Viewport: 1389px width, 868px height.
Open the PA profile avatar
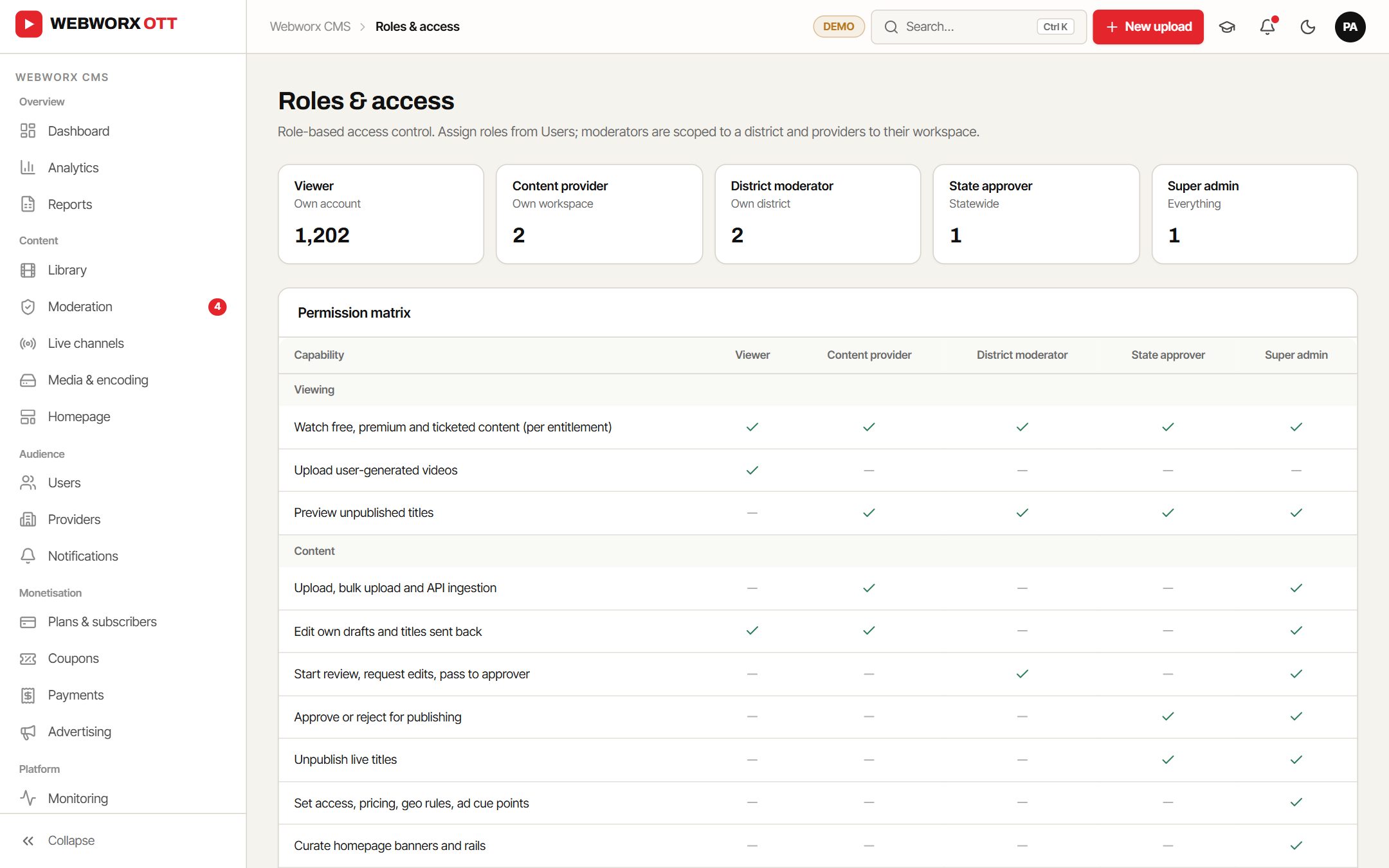click(1350, 27)
